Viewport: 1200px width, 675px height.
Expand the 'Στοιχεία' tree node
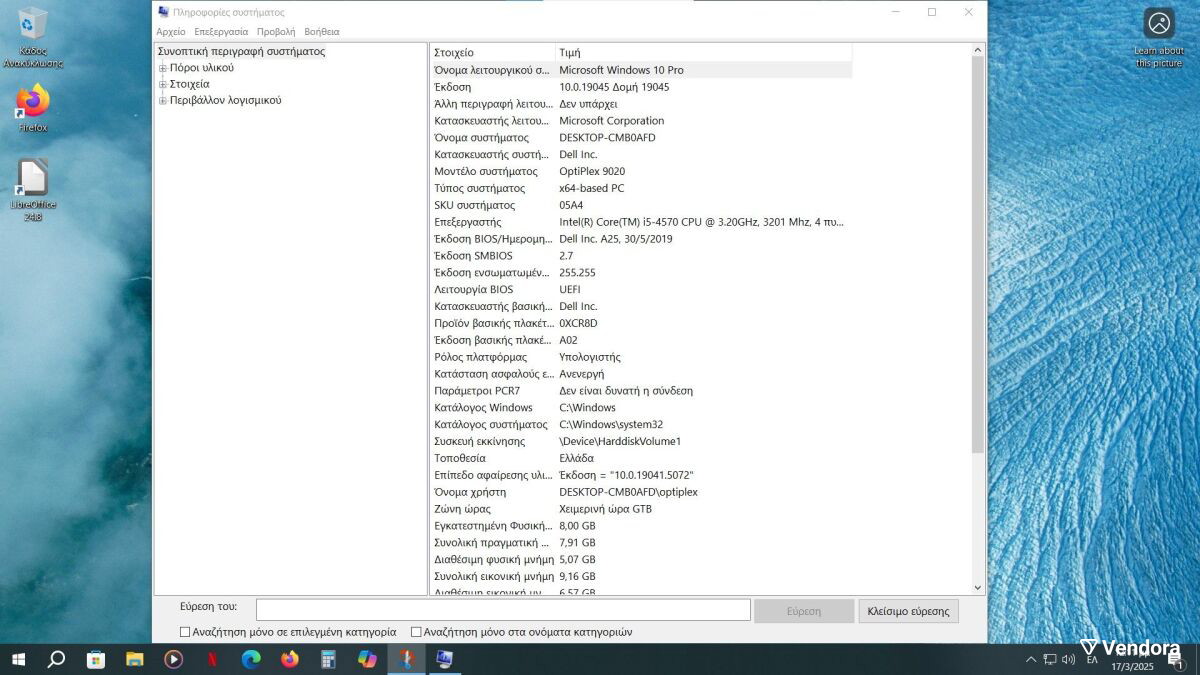point(163,84)
